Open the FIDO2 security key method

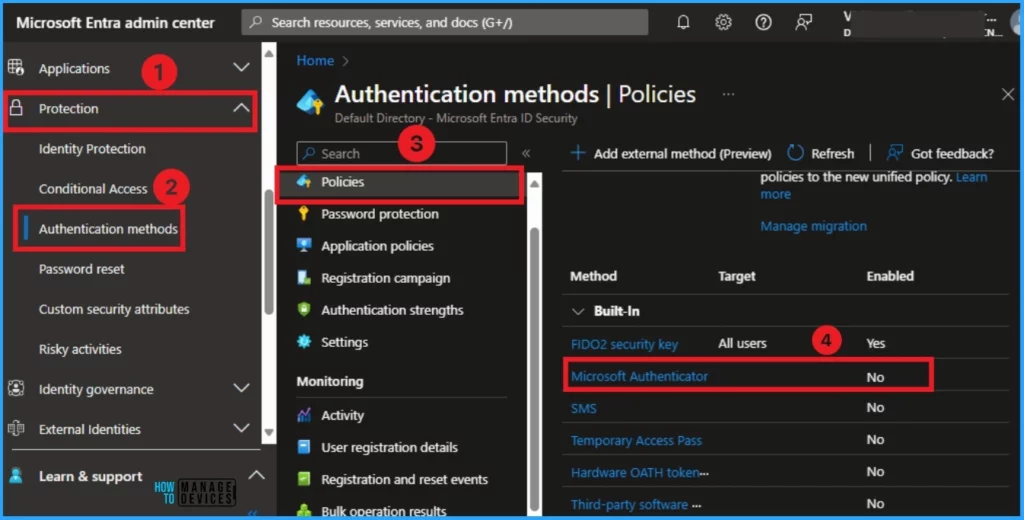click(624, 344)
